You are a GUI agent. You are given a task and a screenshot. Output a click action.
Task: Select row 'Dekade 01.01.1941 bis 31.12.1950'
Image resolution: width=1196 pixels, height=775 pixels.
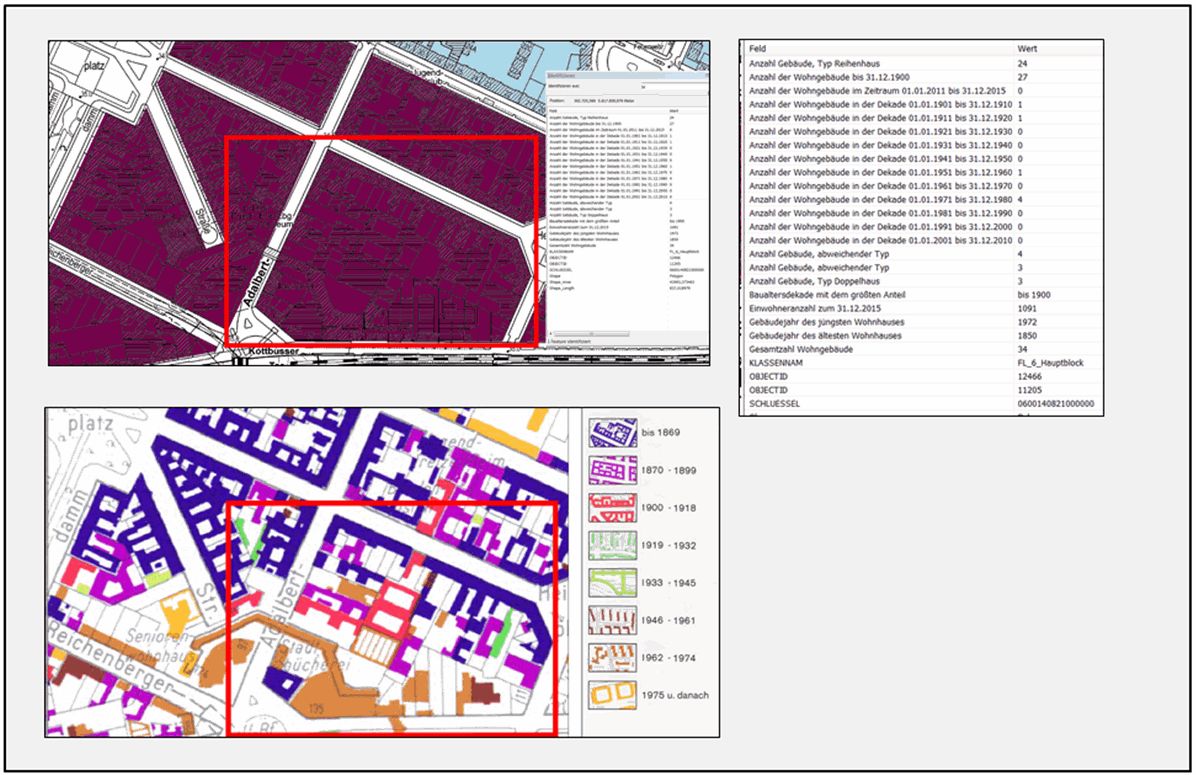tap(921, 159)
